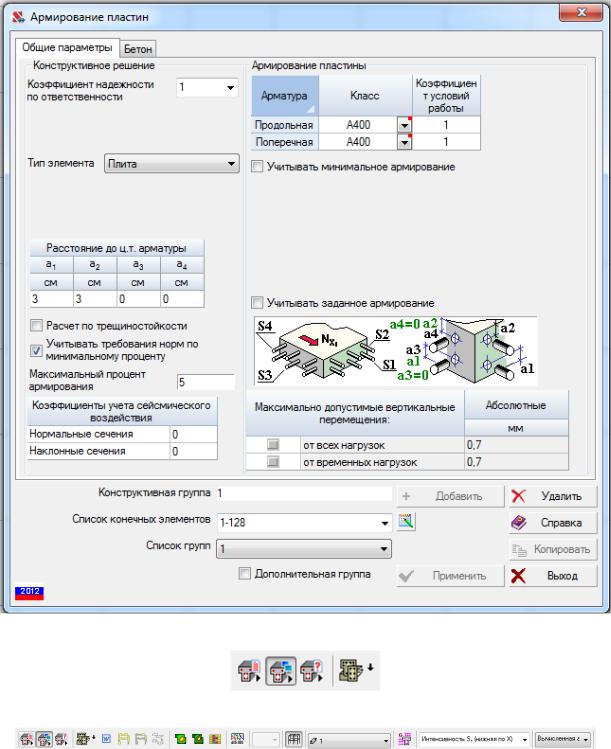Screen dimensions: 611x749
Task: Click small plate reinforcement icon in toolbar strip
Action: click(x=85, y=739)
